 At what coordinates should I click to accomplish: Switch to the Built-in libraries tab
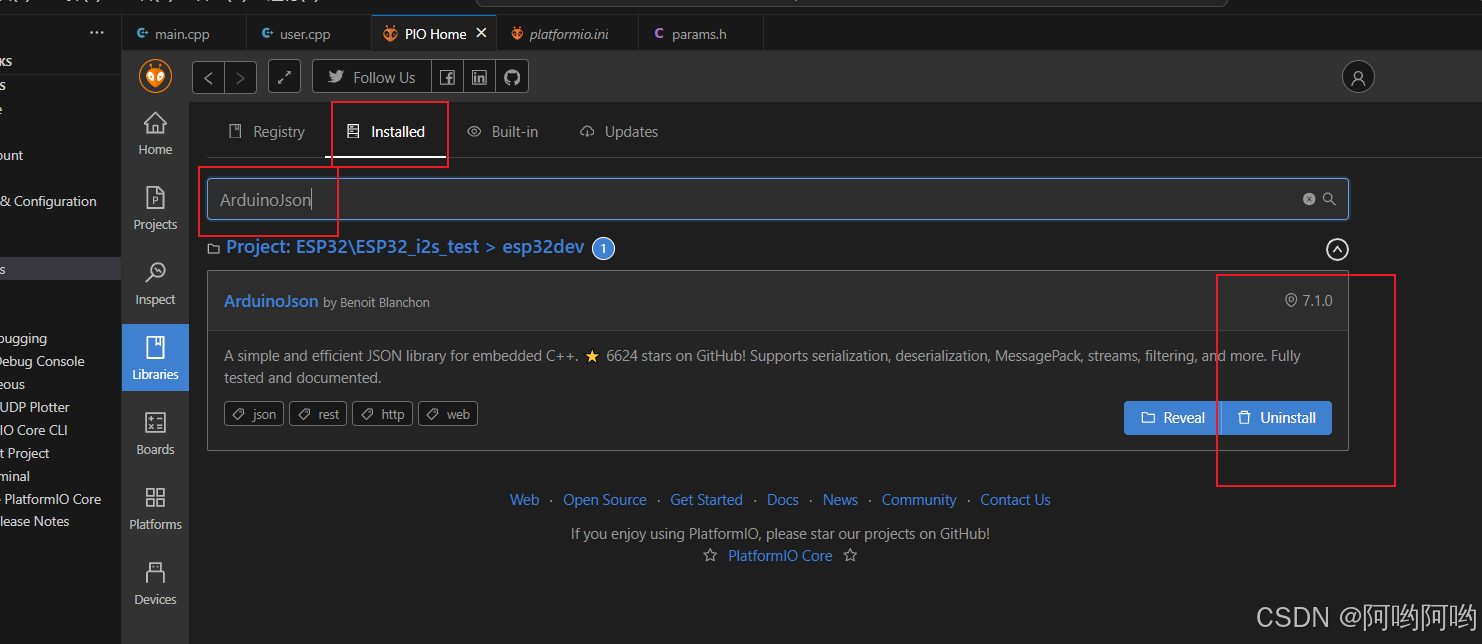[503, 132]
